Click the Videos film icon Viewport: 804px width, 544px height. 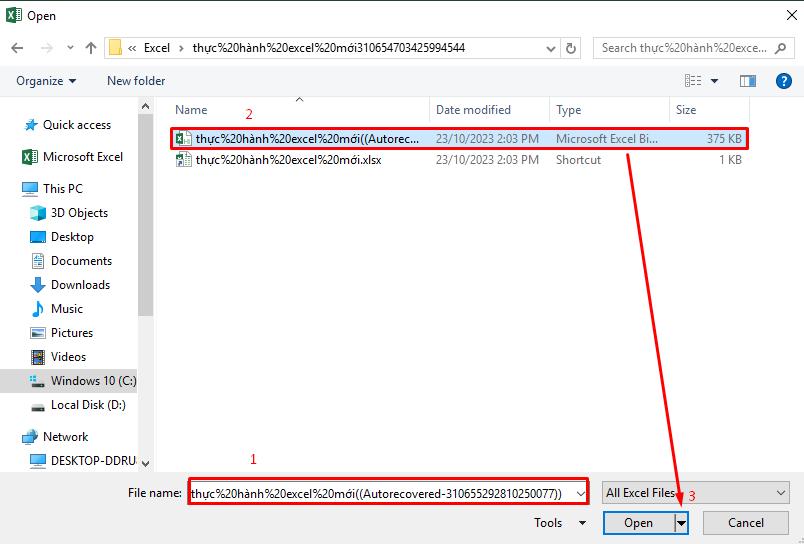tap(38, 357)
